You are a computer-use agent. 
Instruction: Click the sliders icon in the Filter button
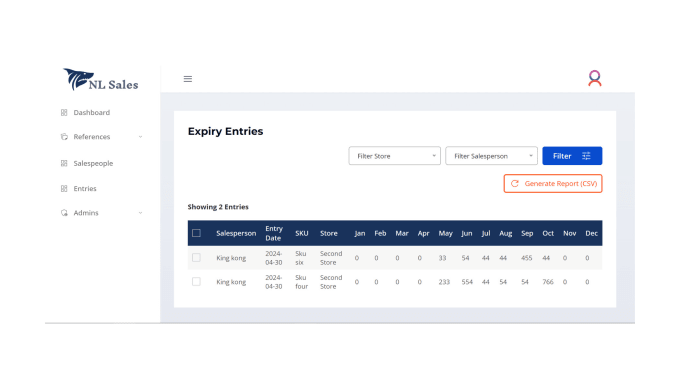click(586, 156)
